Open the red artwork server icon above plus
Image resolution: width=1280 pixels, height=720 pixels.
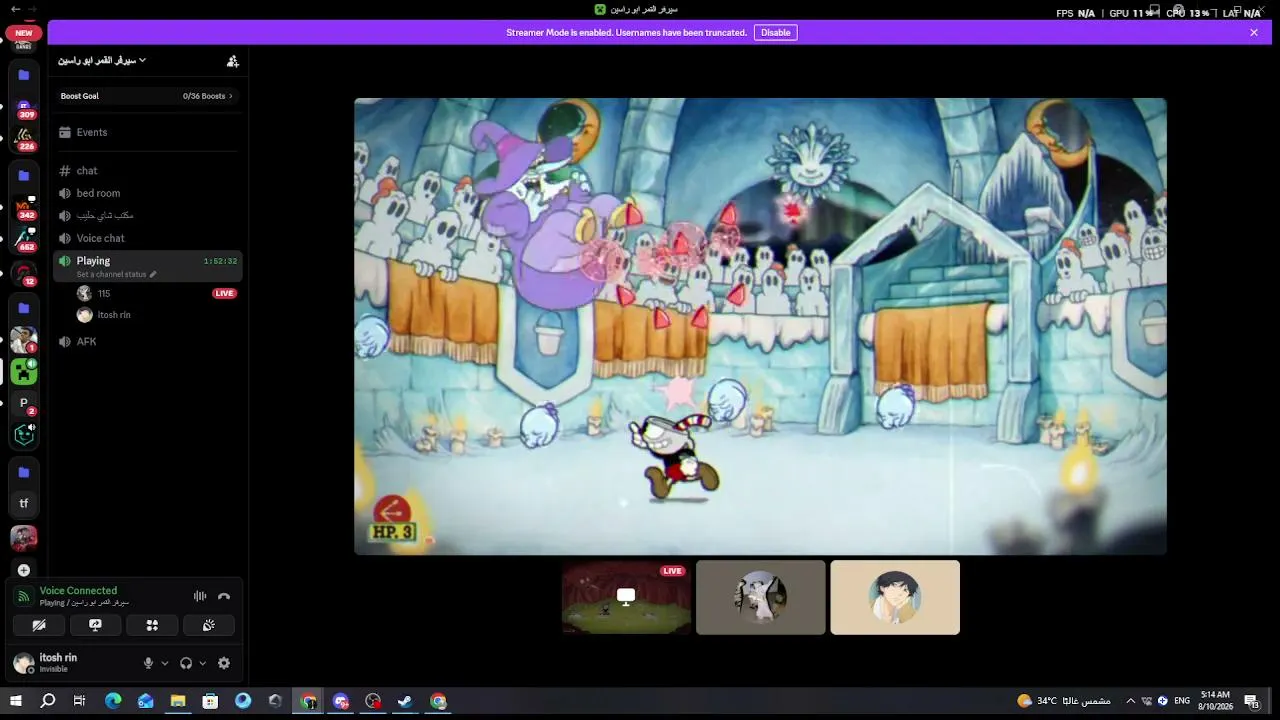[24, 538]
